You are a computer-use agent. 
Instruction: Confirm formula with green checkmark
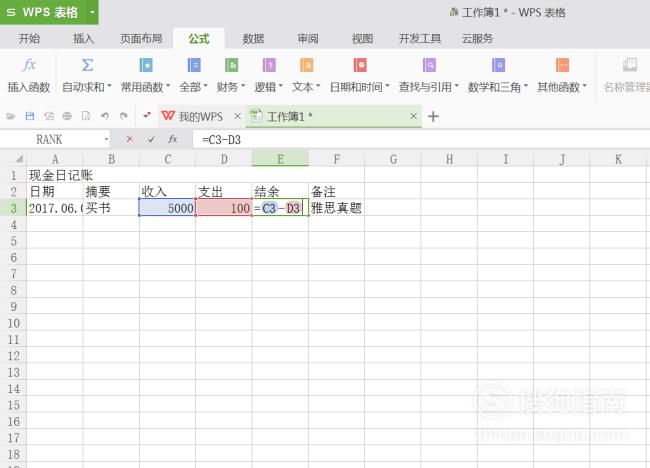pyautogui.click(x=151, y=139)
